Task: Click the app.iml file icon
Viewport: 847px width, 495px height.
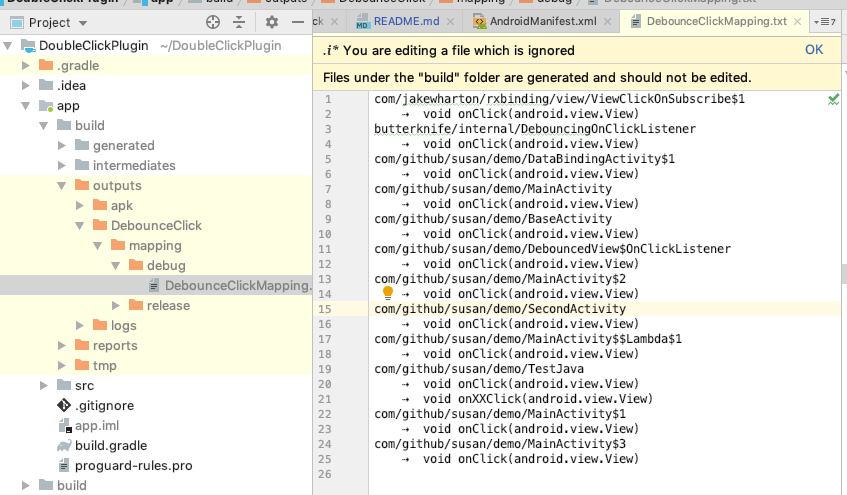Action: tap(64, 425)
